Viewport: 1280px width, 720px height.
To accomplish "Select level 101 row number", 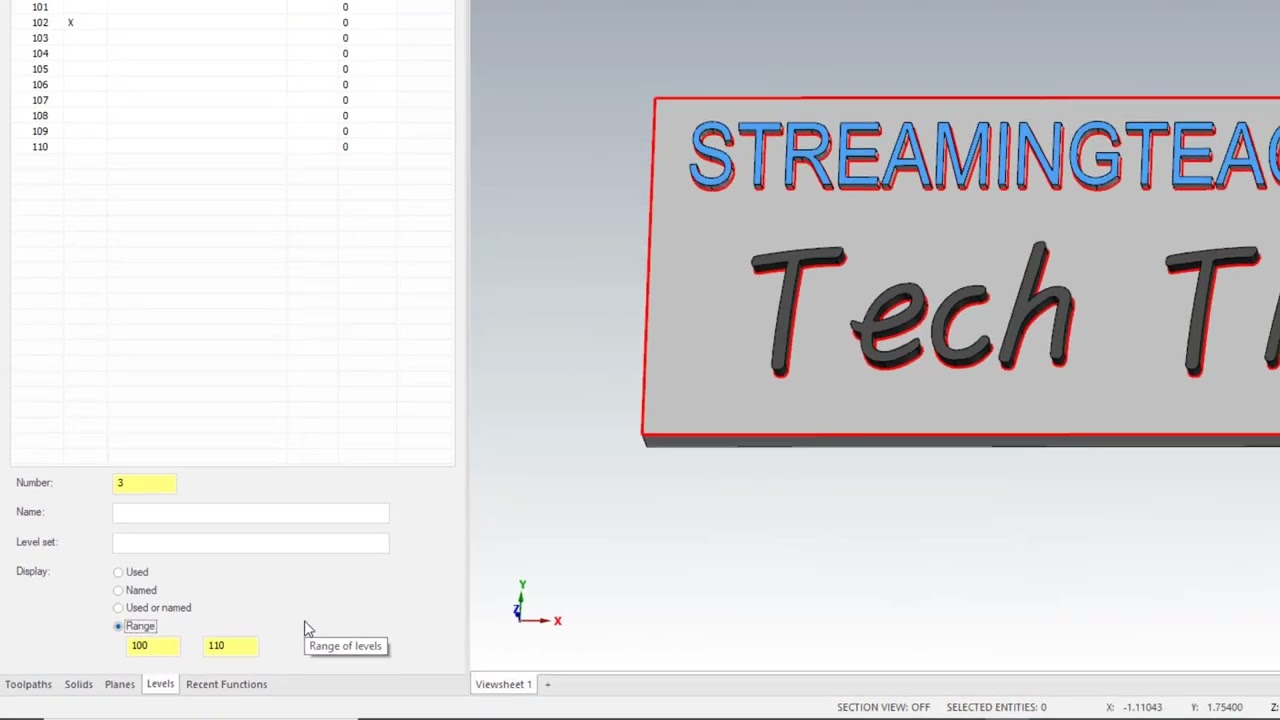I will coord(40,7).
